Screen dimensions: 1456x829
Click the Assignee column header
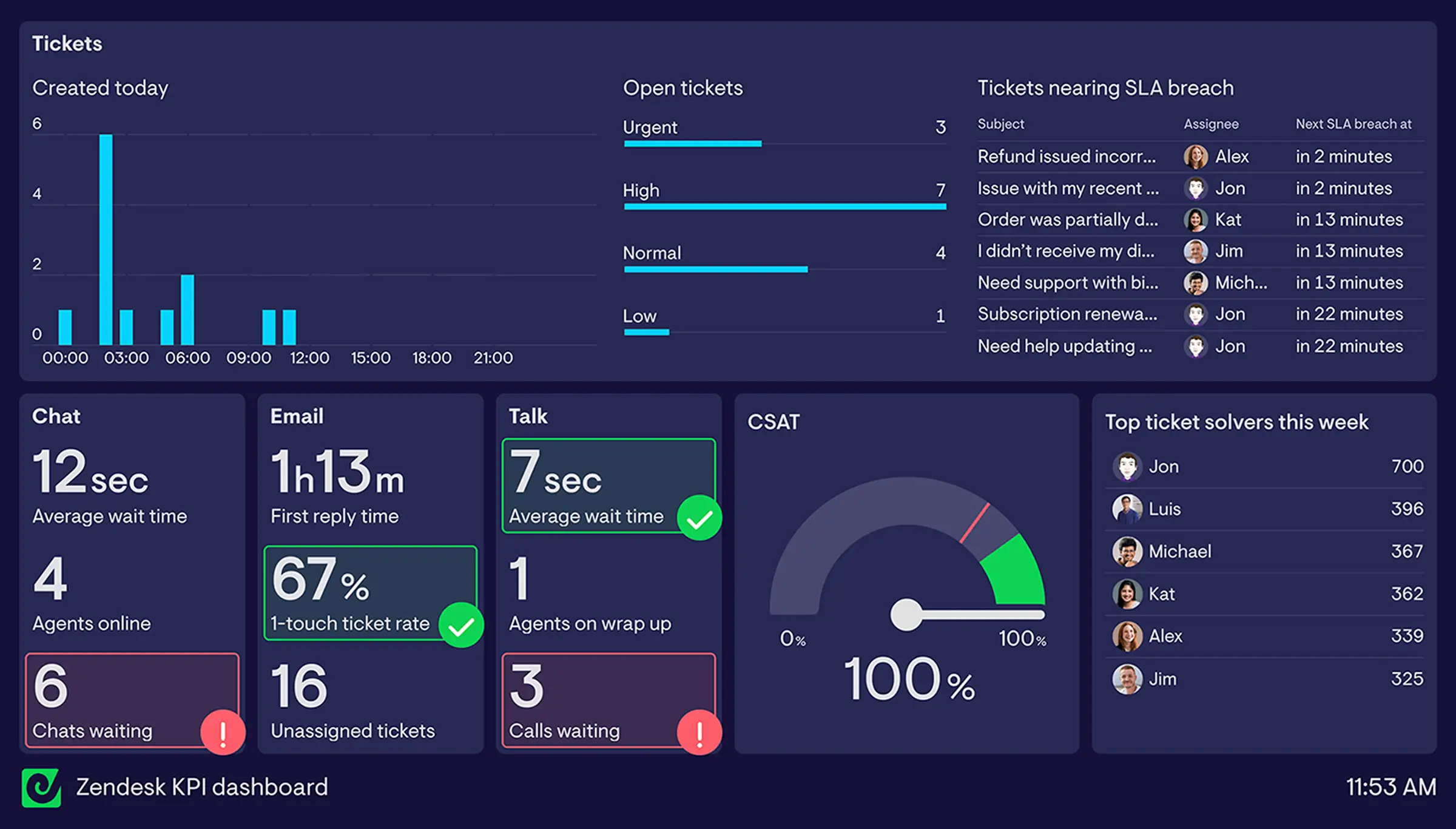tap(1210, 124)
